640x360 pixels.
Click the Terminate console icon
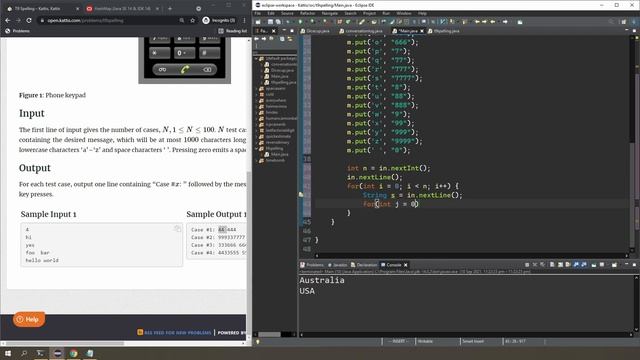[x=527, y=265]
